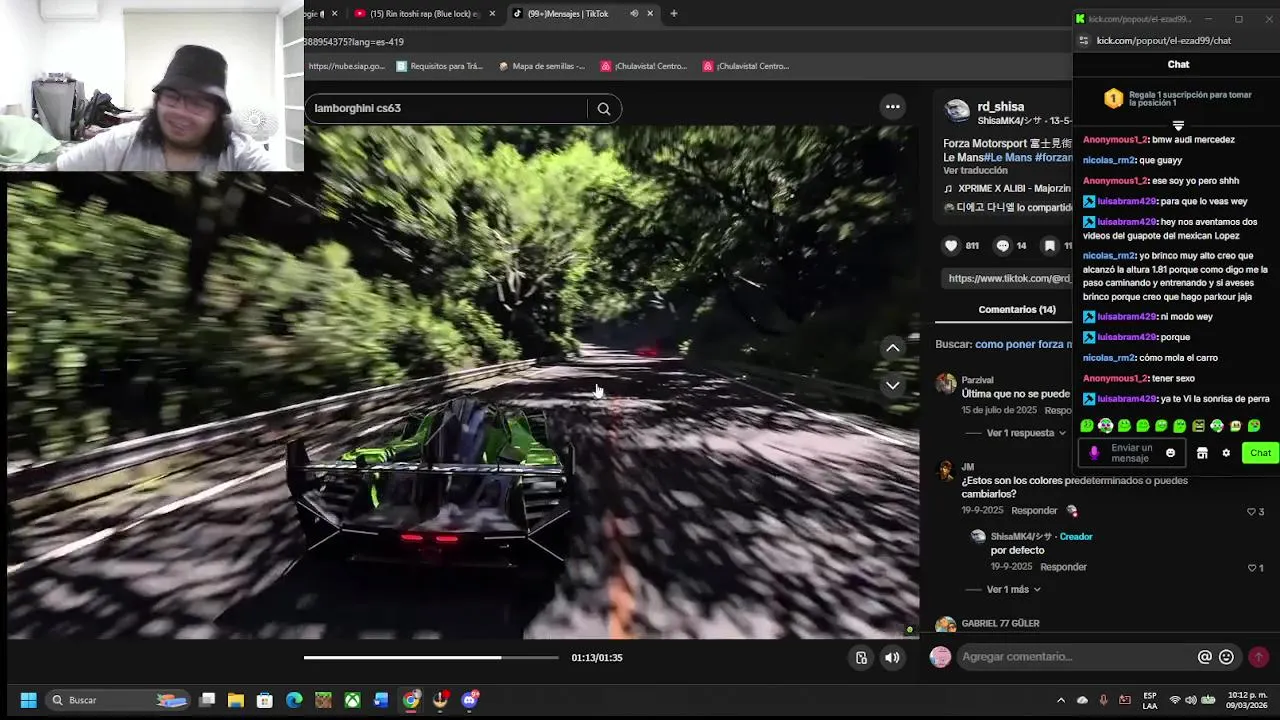This screenshot has height=720, width=1280.
Task: Click the ESP LAA language indicator
Action: pyautogui.click(x=1150, y=700)
